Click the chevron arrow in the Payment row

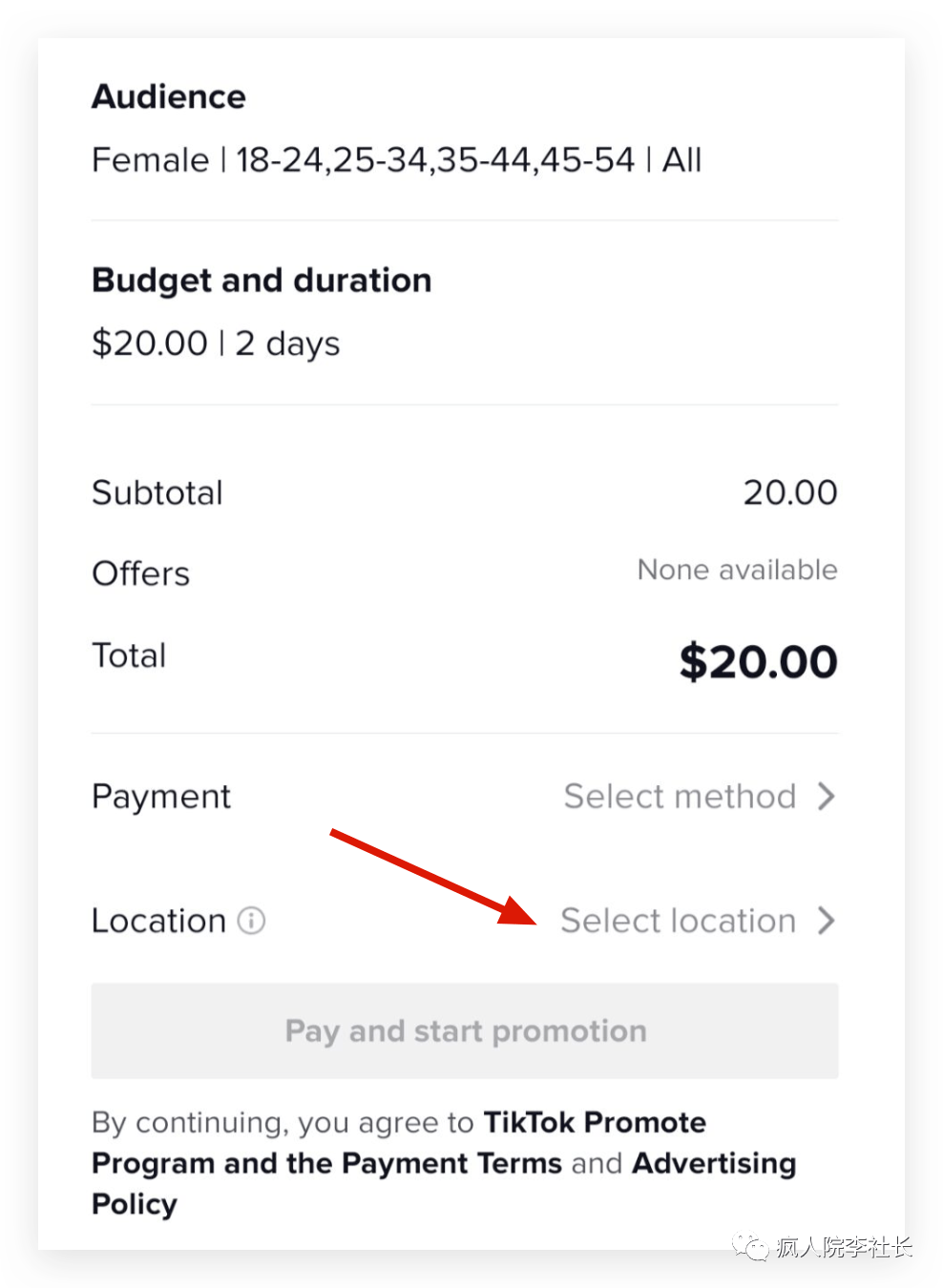point(827,796)
